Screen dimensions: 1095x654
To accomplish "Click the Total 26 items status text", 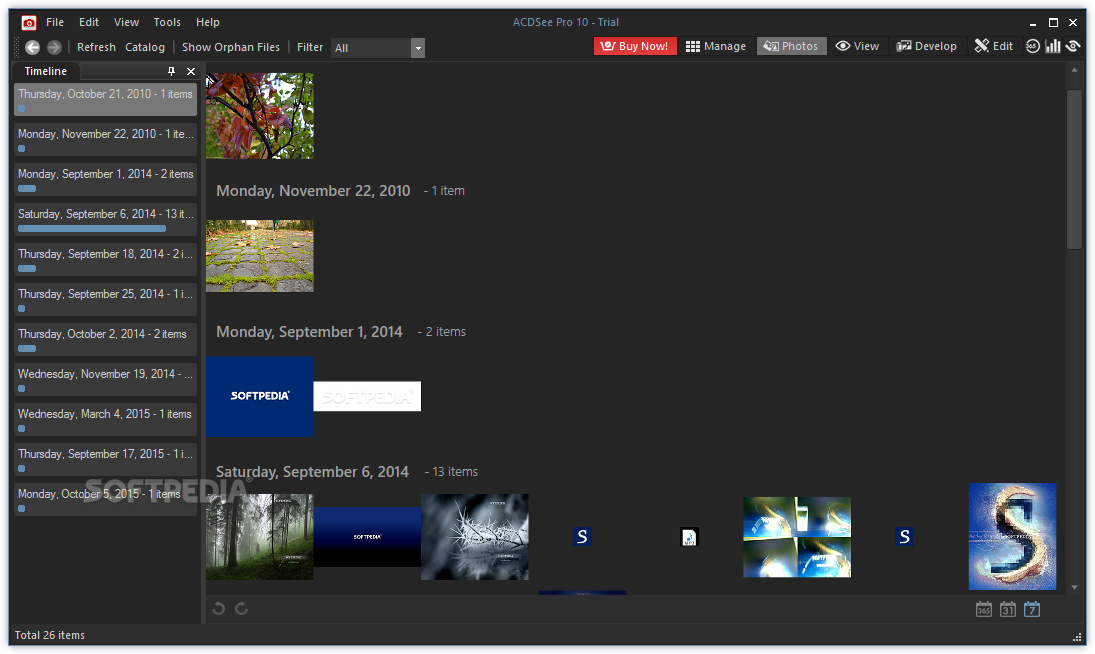I will click(50, 635).
